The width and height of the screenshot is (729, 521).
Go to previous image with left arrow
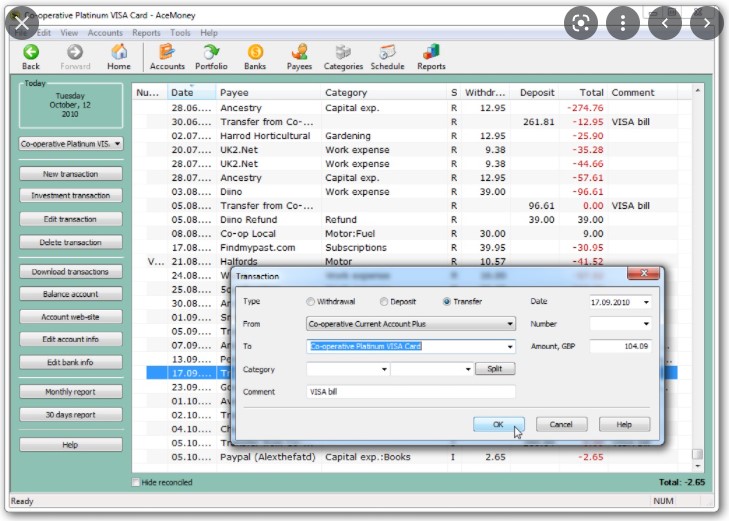tap(665, 23)
